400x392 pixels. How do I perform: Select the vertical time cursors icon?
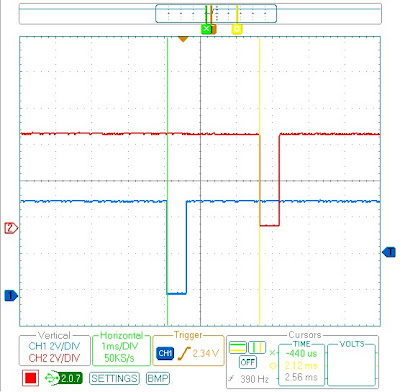(x=257, y=347)
